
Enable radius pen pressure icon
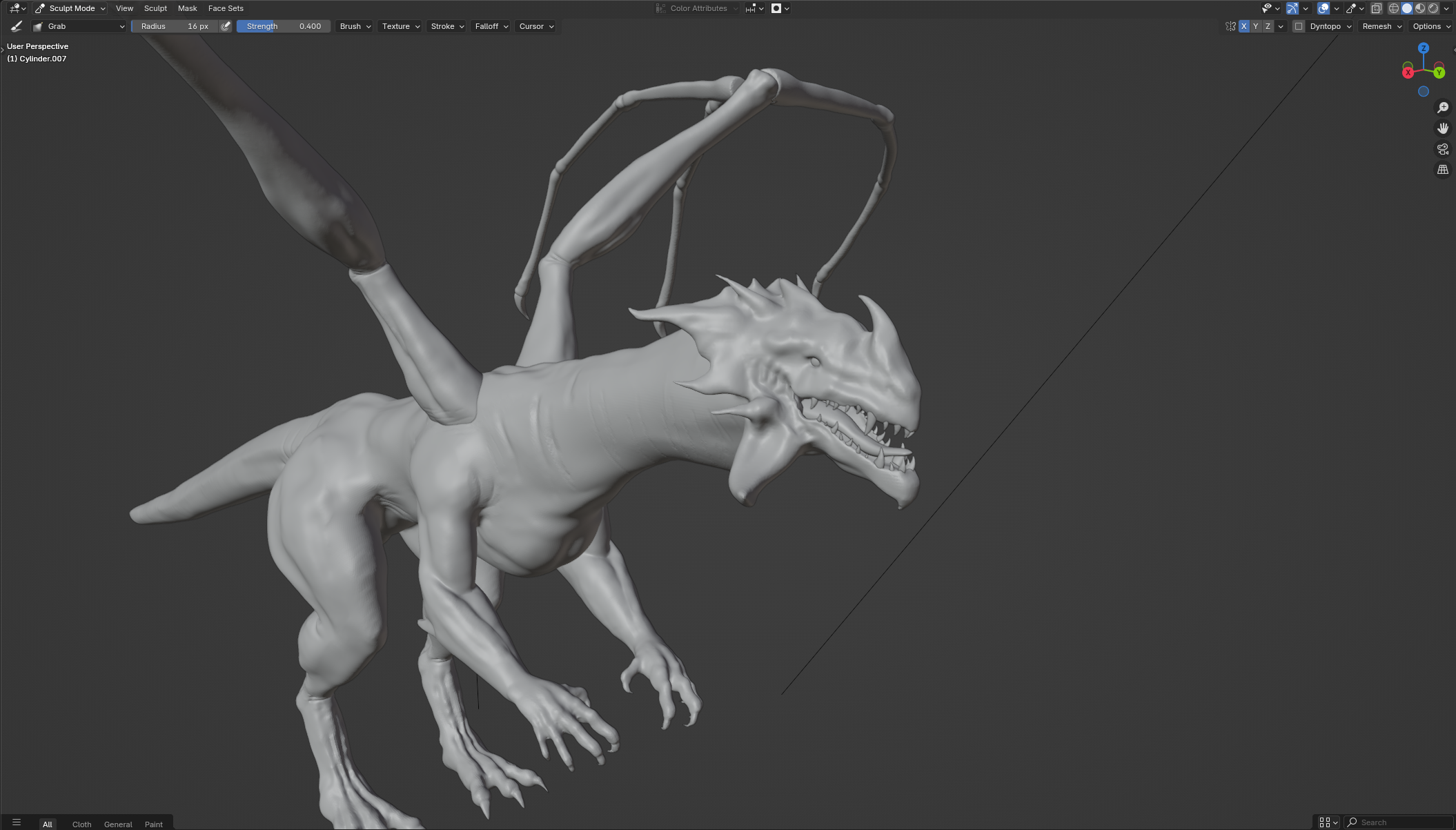pos(225,26)
